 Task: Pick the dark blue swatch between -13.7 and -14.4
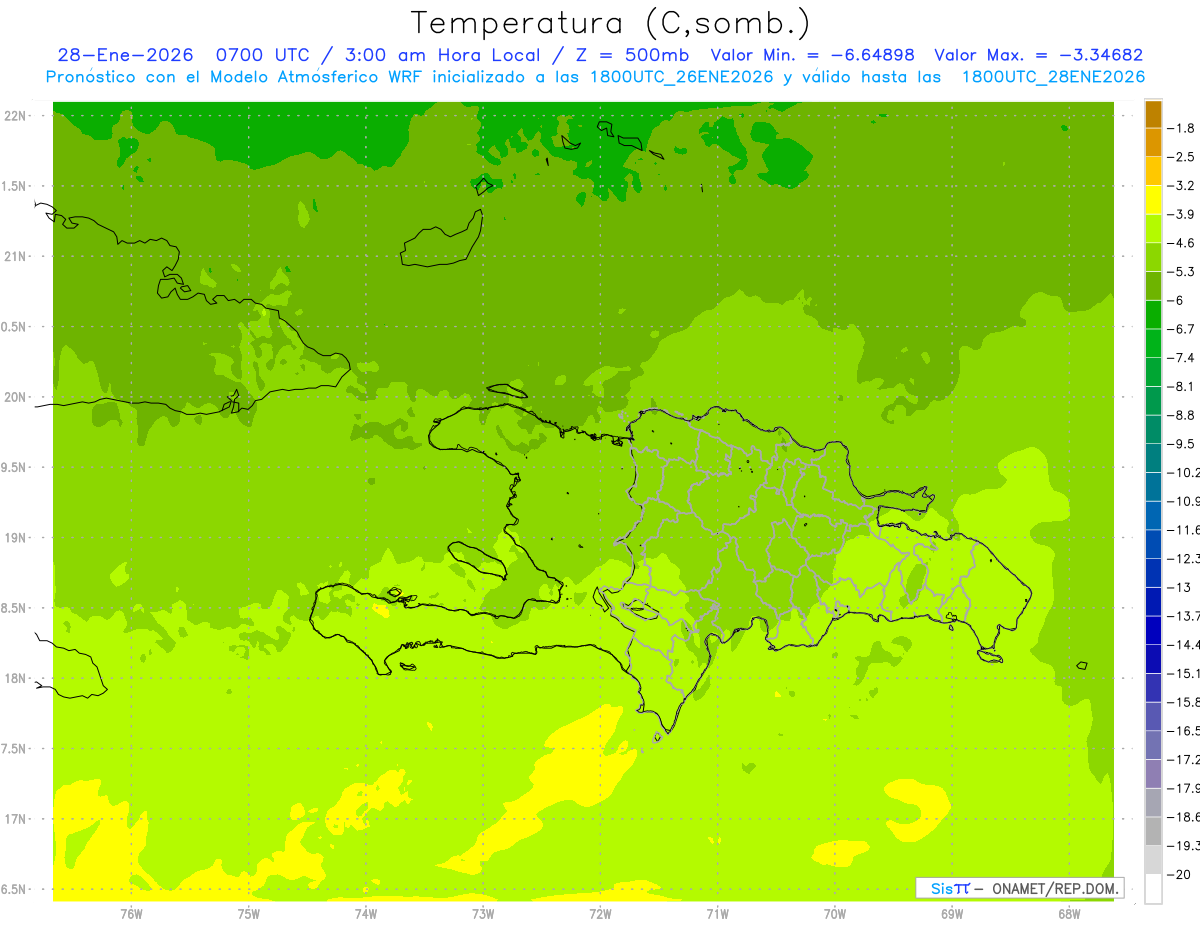point(1153,630)
